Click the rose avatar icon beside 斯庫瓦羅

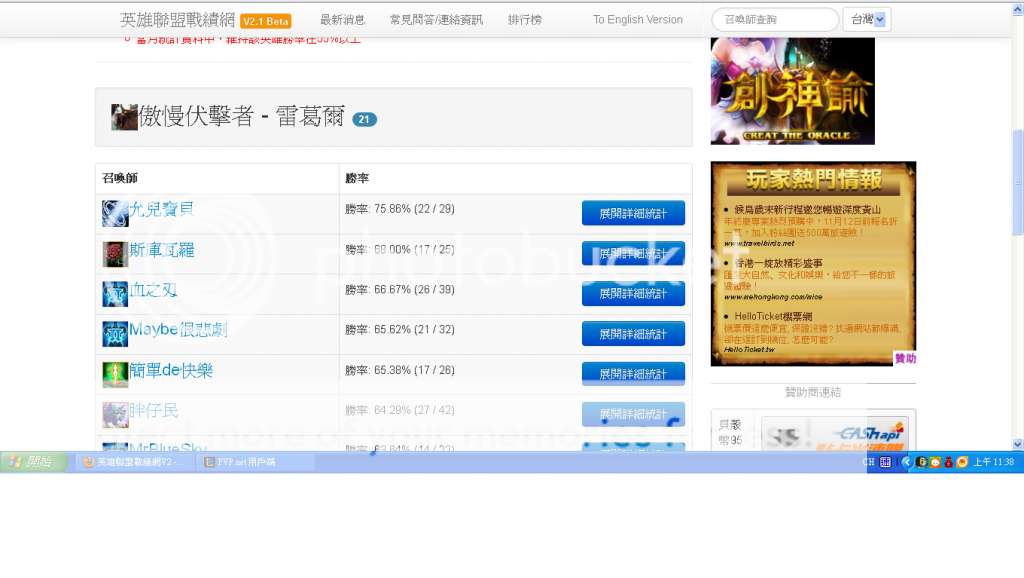pyautogui.click(x=115, y=254)
